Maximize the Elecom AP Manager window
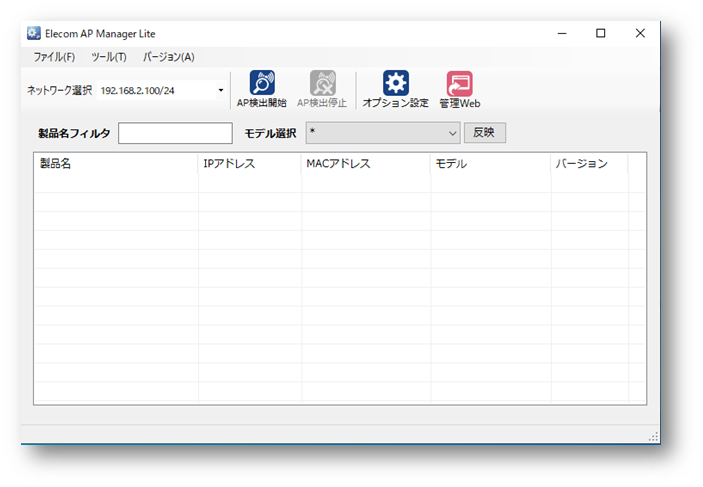This screenshot has width=703, height=487. click(600, 33)
